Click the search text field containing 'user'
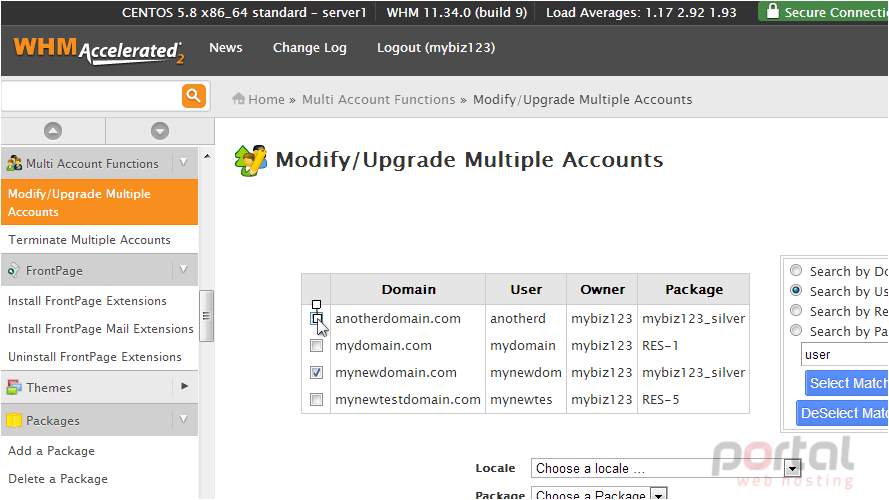 (844, 355)
